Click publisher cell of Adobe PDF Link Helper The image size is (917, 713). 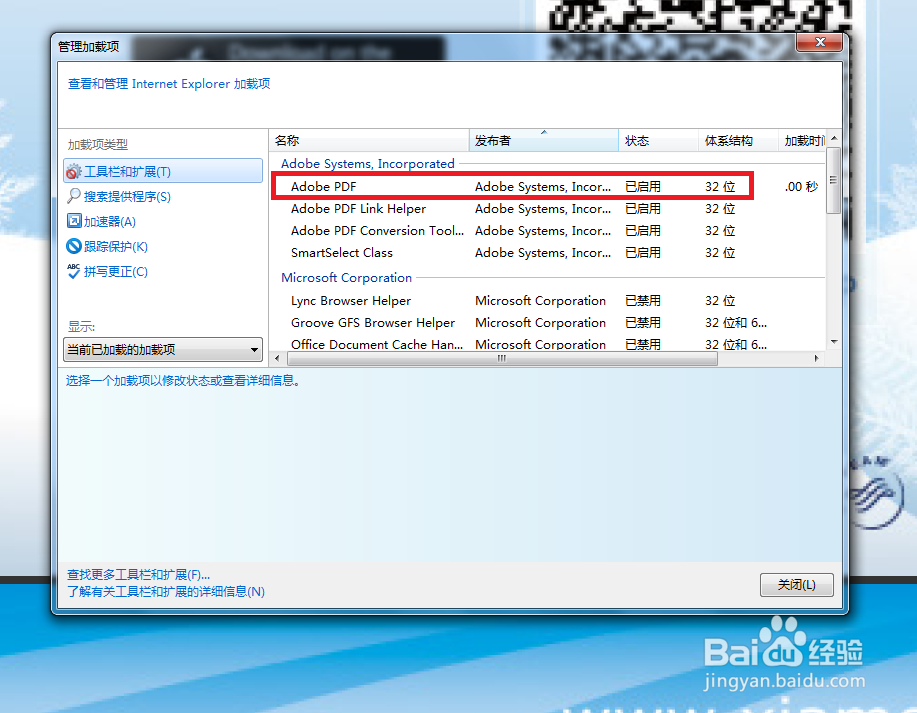click(x=543, y=209)
